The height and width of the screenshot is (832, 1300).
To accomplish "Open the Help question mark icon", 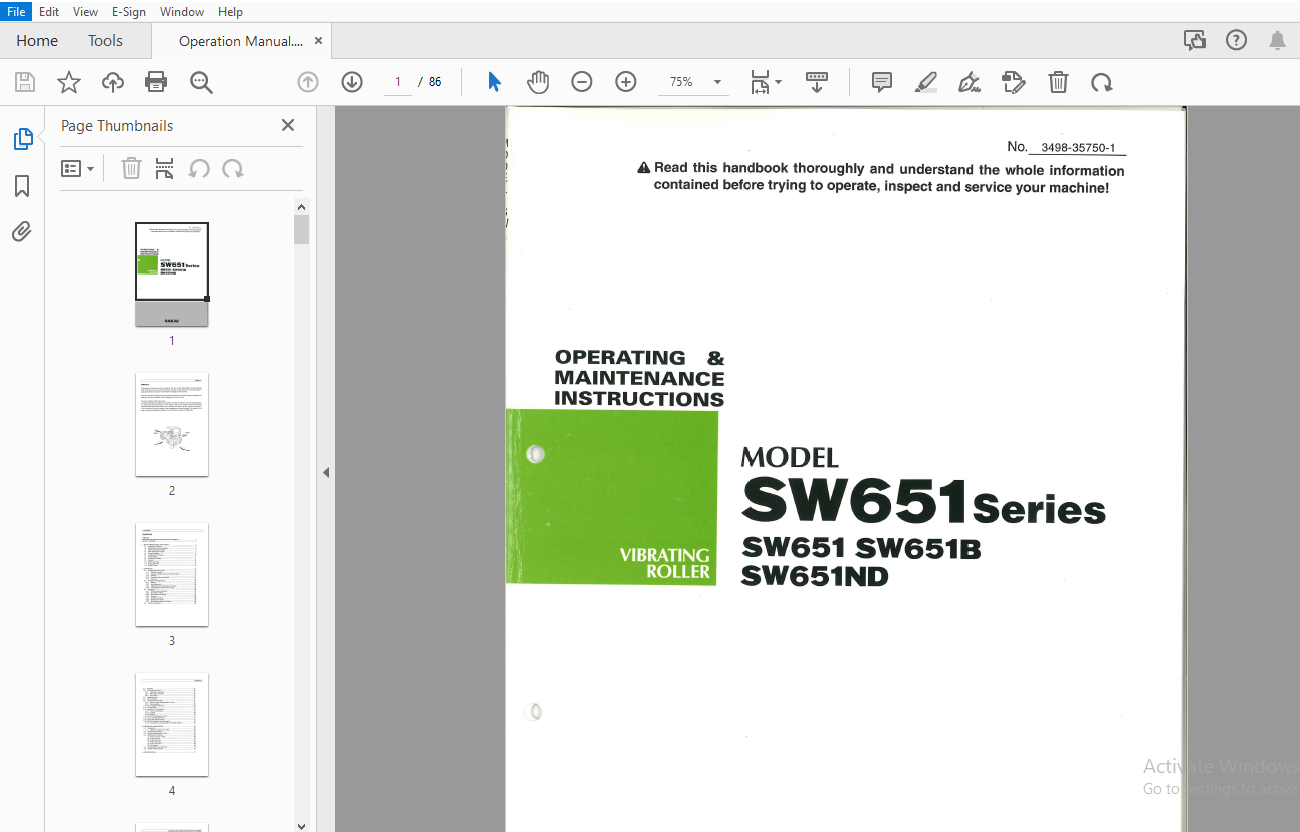I will pyautogui.click(x=1237, y=40).
